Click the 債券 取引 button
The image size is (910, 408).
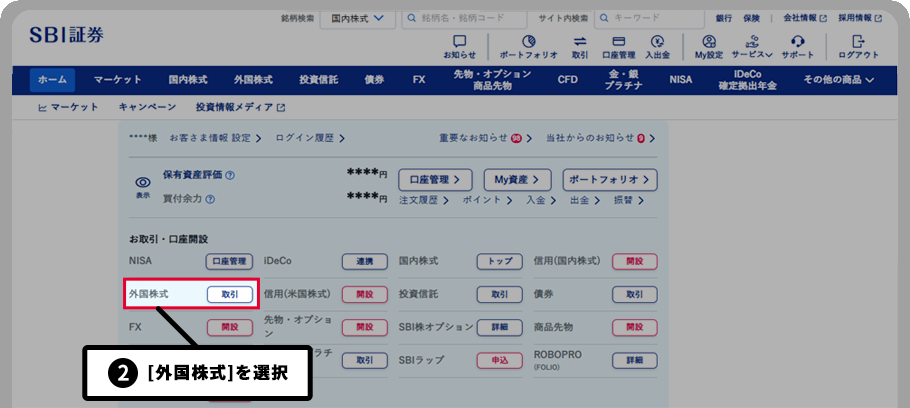pos(635,294)
